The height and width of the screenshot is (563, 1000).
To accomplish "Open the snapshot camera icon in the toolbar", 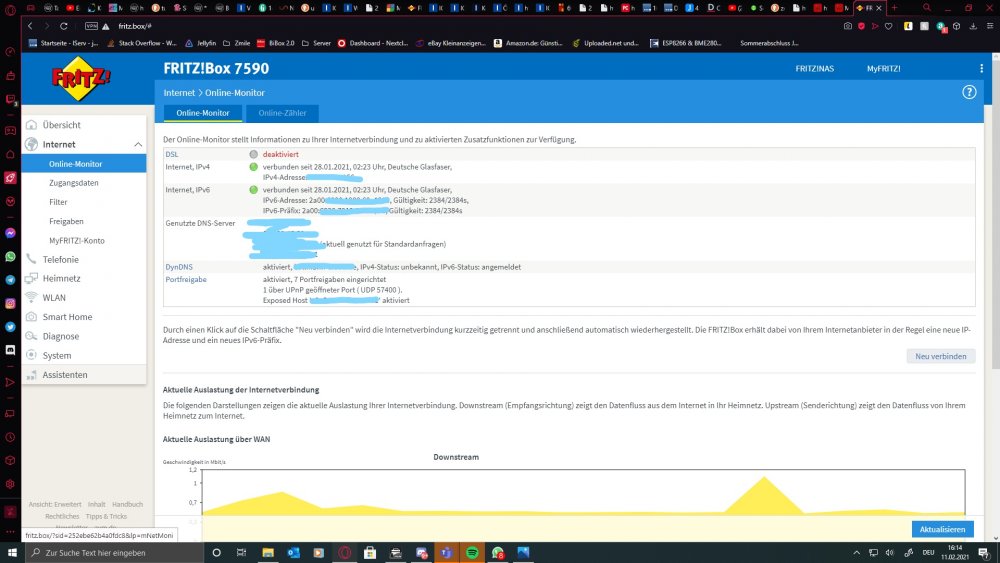I will (x=848, y=26).
